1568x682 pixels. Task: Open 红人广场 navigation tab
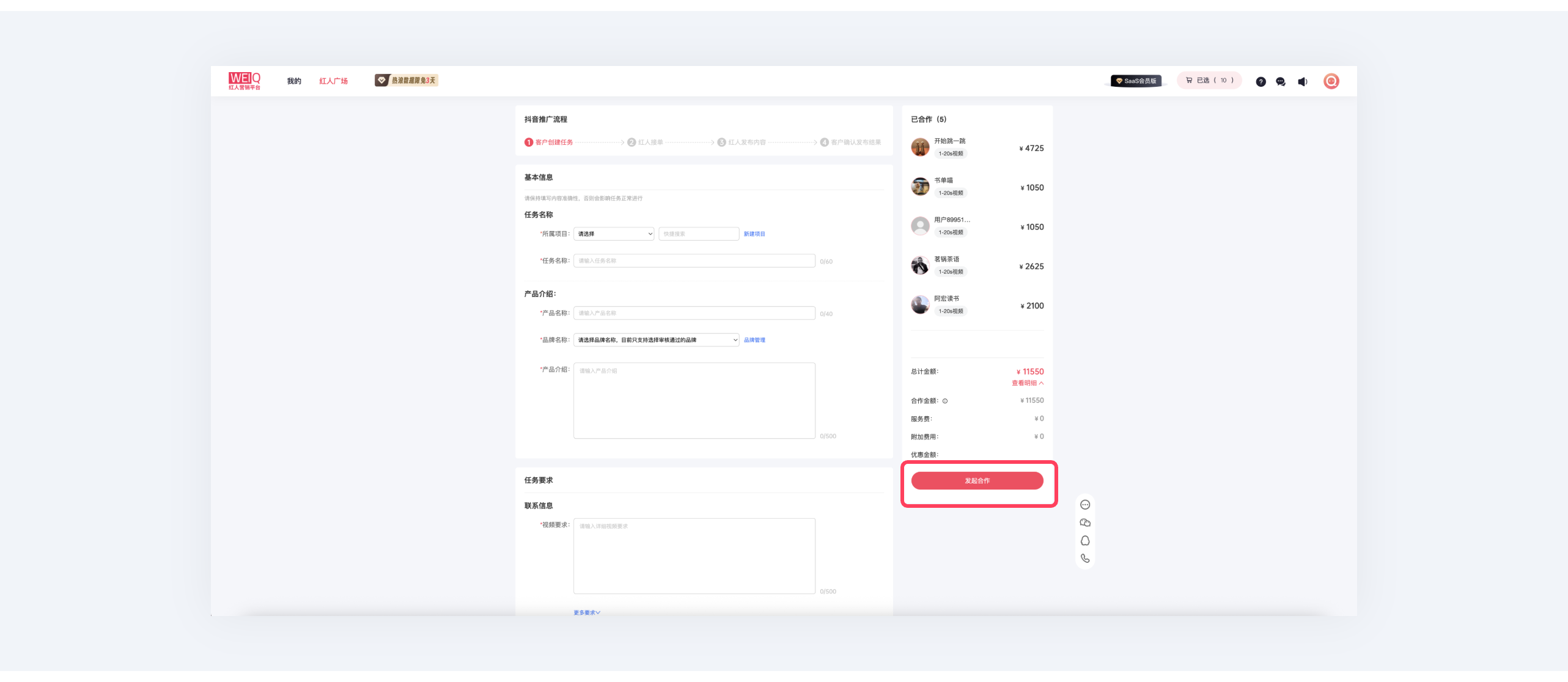pos(333,81)
